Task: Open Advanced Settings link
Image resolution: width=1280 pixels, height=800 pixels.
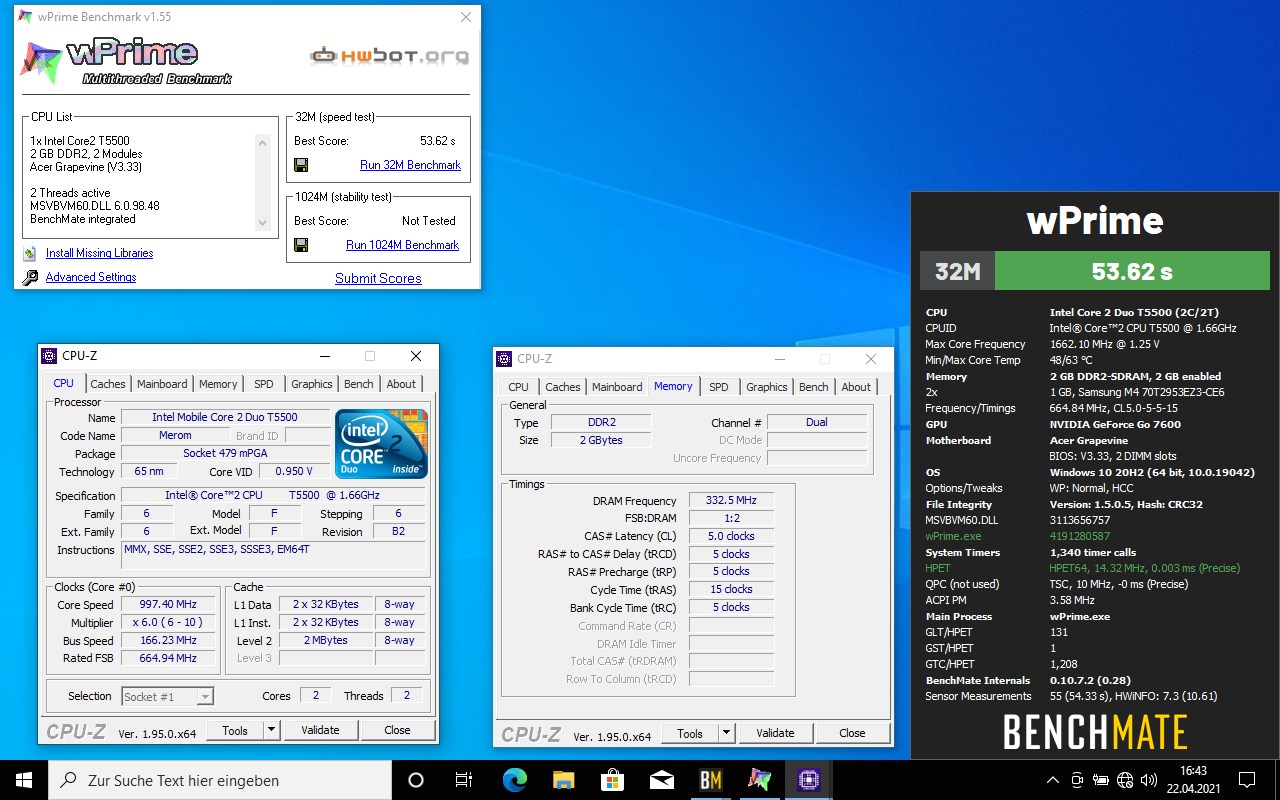Action: pos(91,277)
